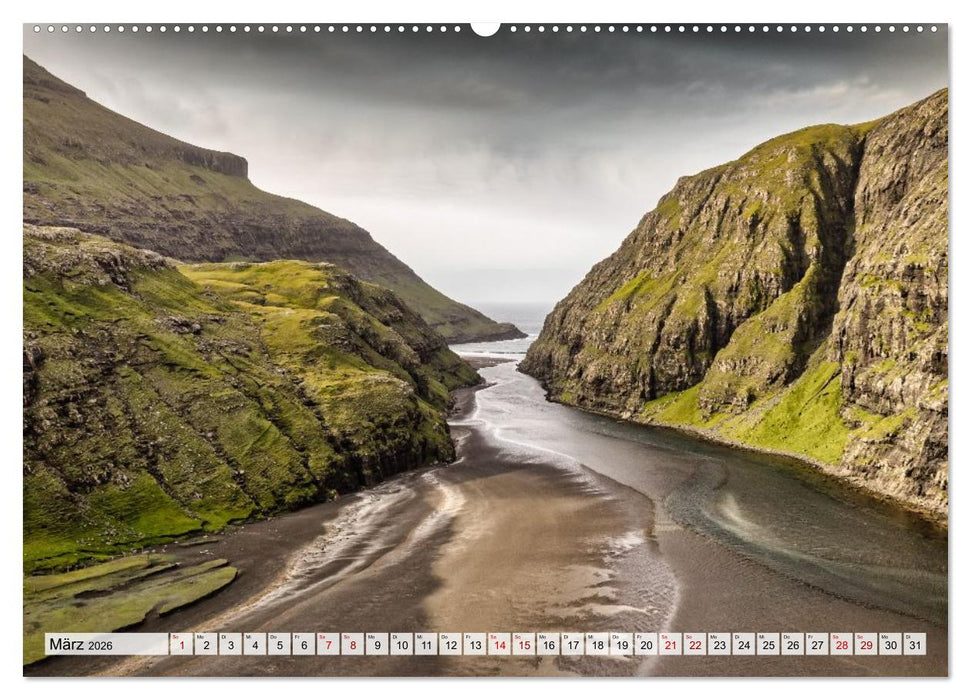
Task: Pick day 17 in the calendar row
Action: [572, 644]
